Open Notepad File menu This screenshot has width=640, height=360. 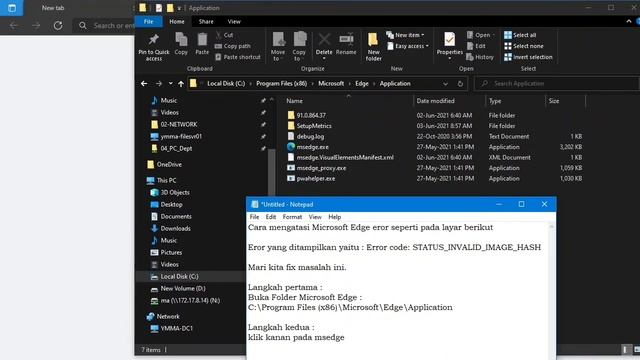point(254,217)
